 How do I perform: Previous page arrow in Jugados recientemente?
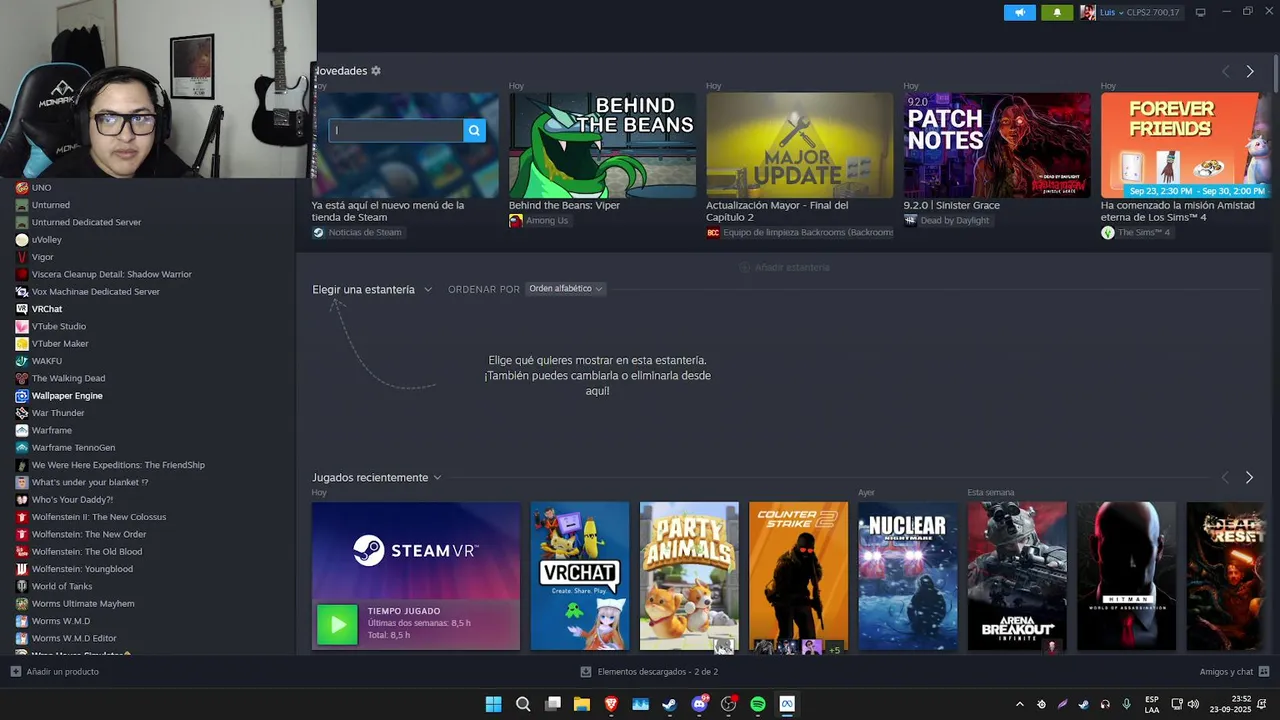[x=1226, y=477]
